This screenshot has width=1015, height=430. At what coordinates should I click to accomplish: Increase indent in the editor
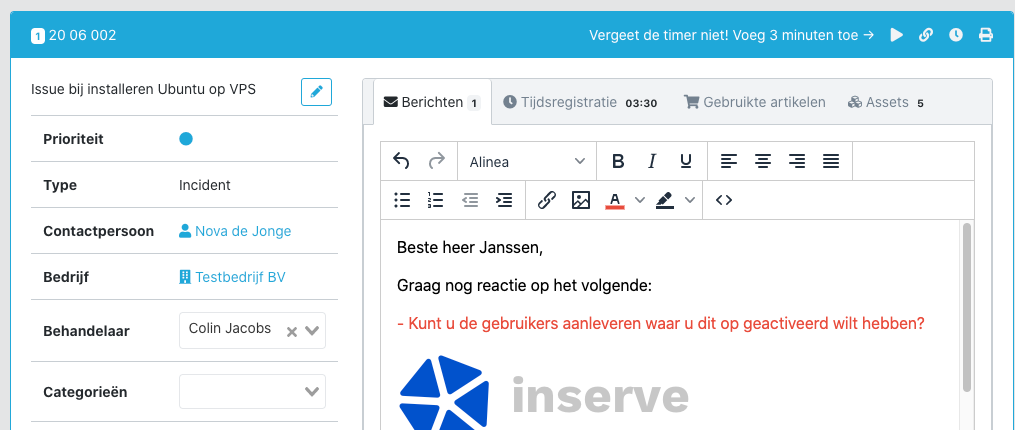coord(504,200)
